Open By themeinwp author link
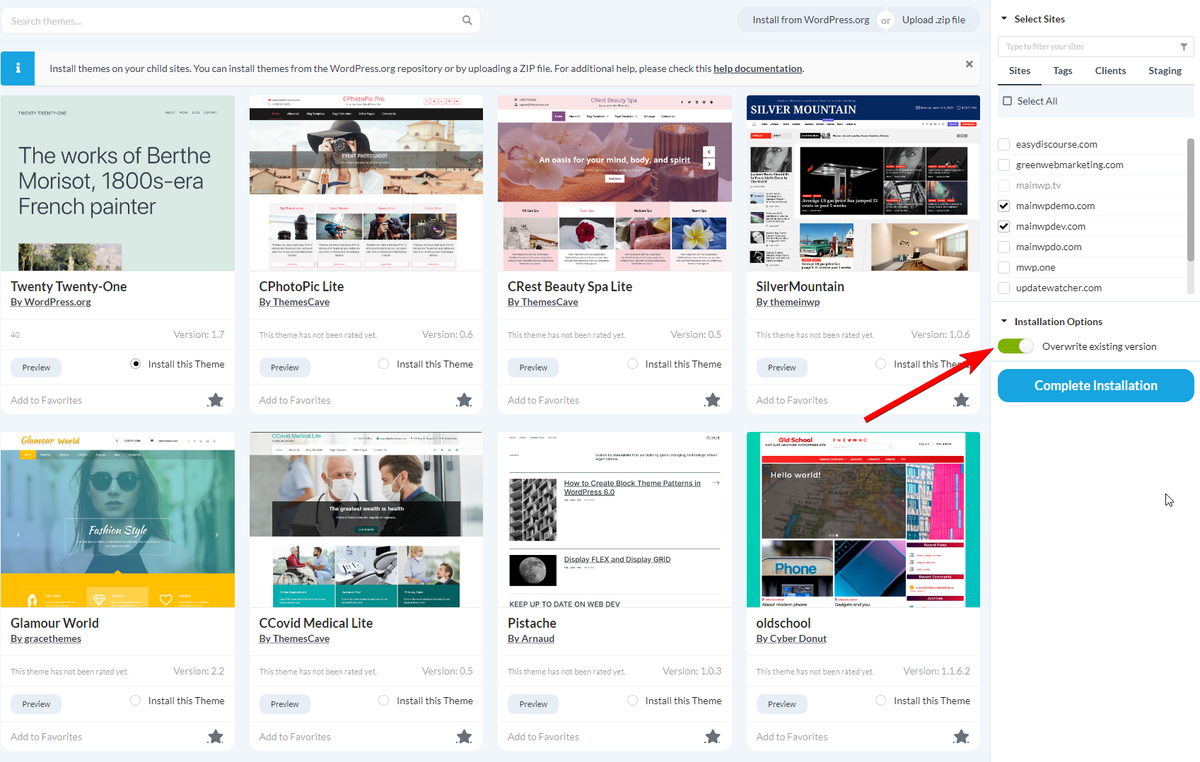 click(790, 302)
